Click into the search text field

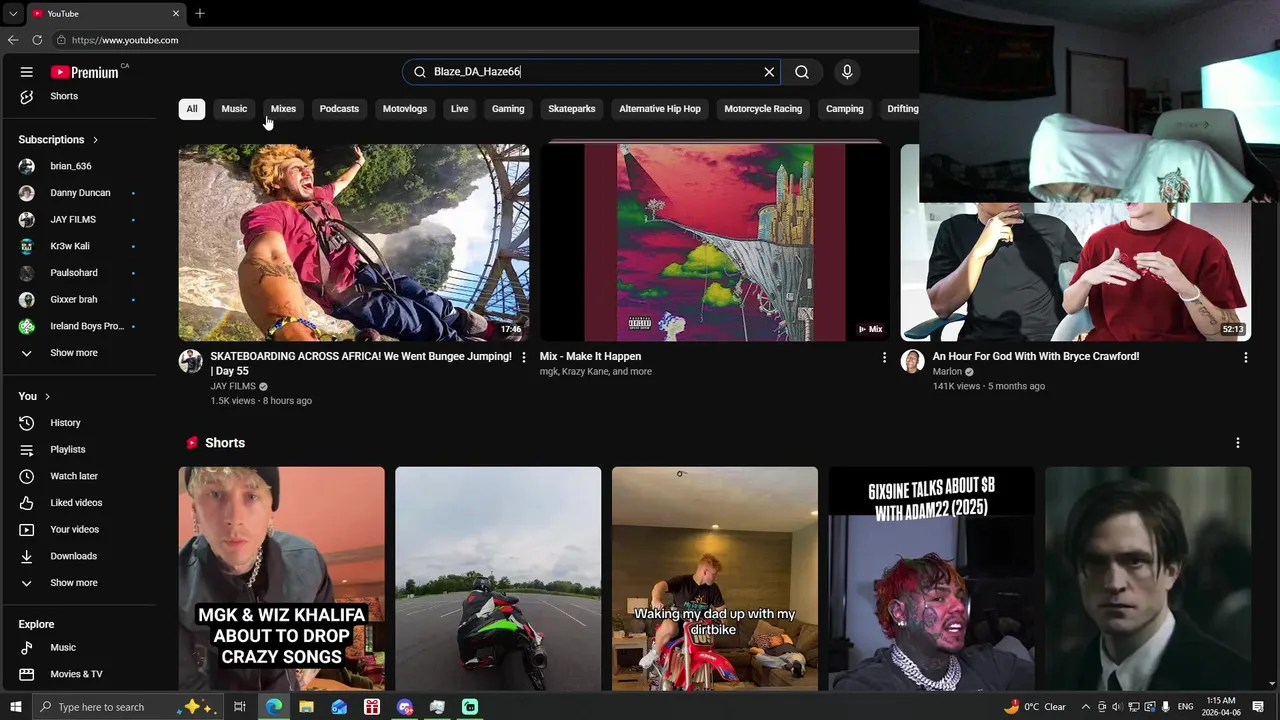pyautogui.click(x=590, y=72)
